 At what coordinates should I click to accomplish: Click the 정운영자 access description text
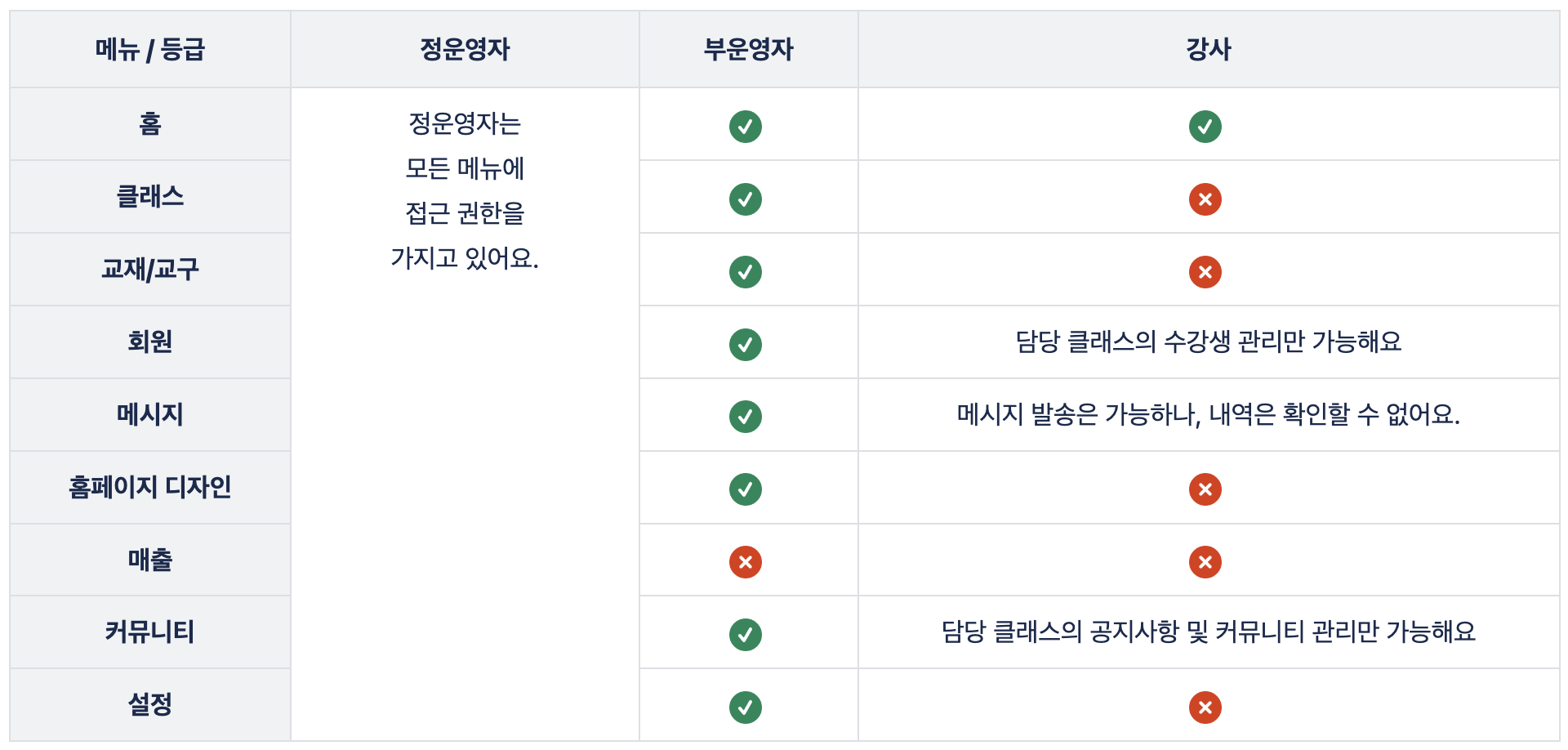(465, 191)
